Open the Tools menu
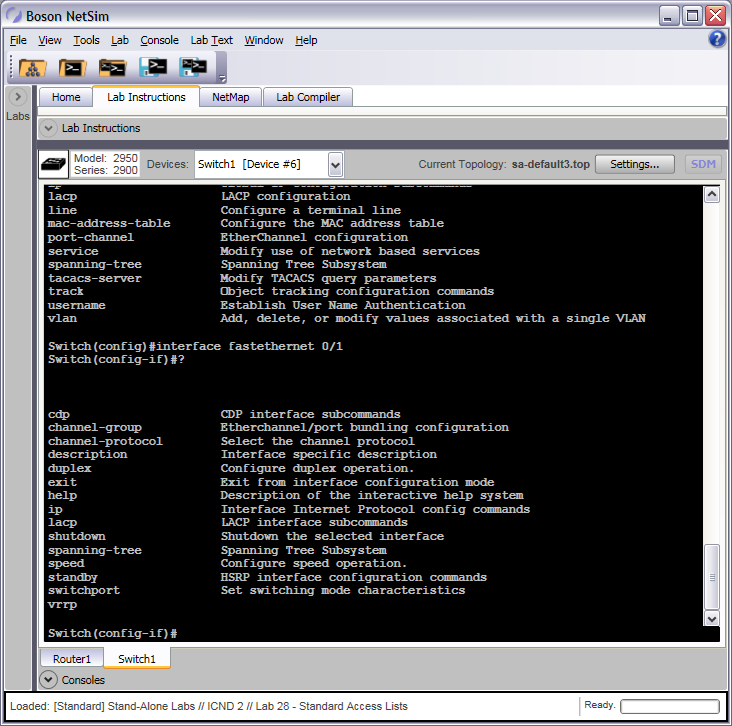 click(x=86, y=40)
